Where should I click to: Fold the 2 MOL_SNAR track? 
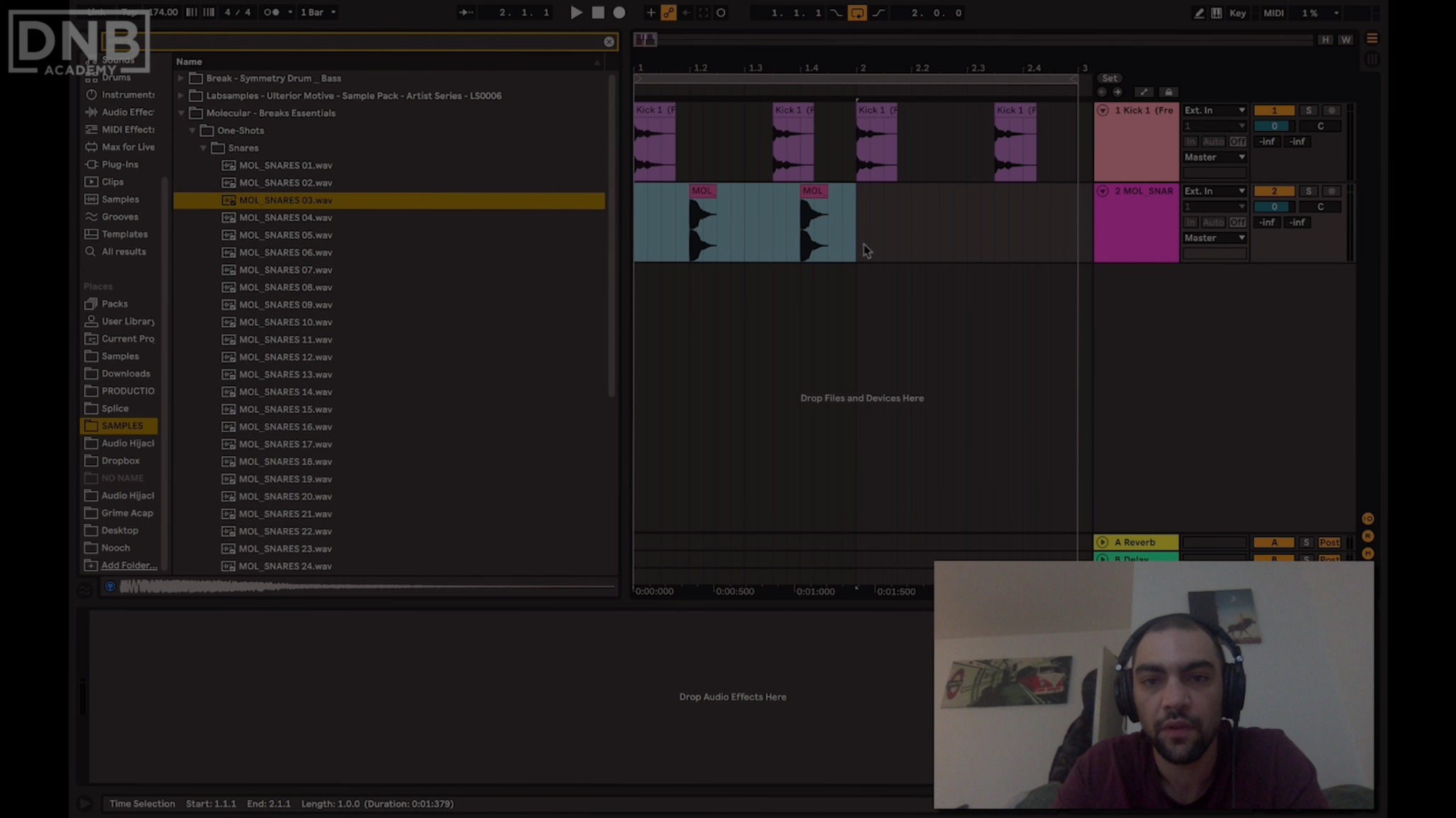click(1103, 191)
